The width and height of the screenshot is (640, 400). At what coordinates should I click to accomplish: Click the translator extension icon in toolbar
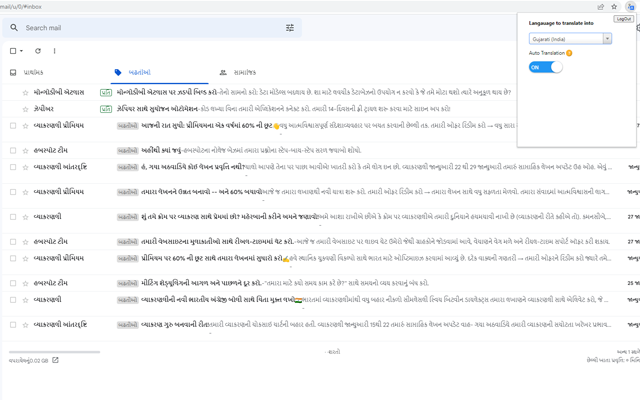tap(630, 7)
